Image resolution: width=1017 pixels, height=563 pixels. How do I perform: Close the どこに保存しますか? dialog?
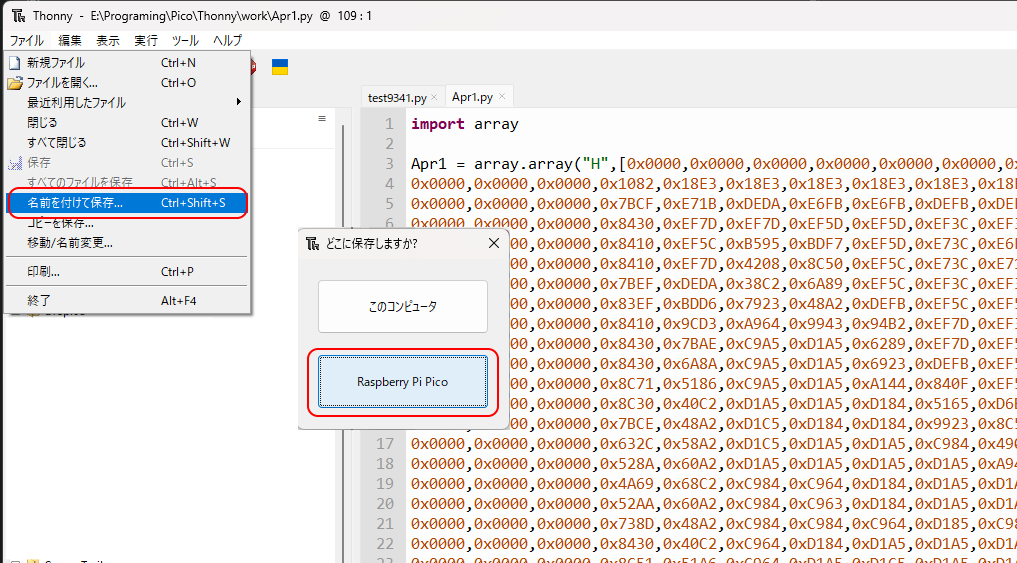click(494, 243)
